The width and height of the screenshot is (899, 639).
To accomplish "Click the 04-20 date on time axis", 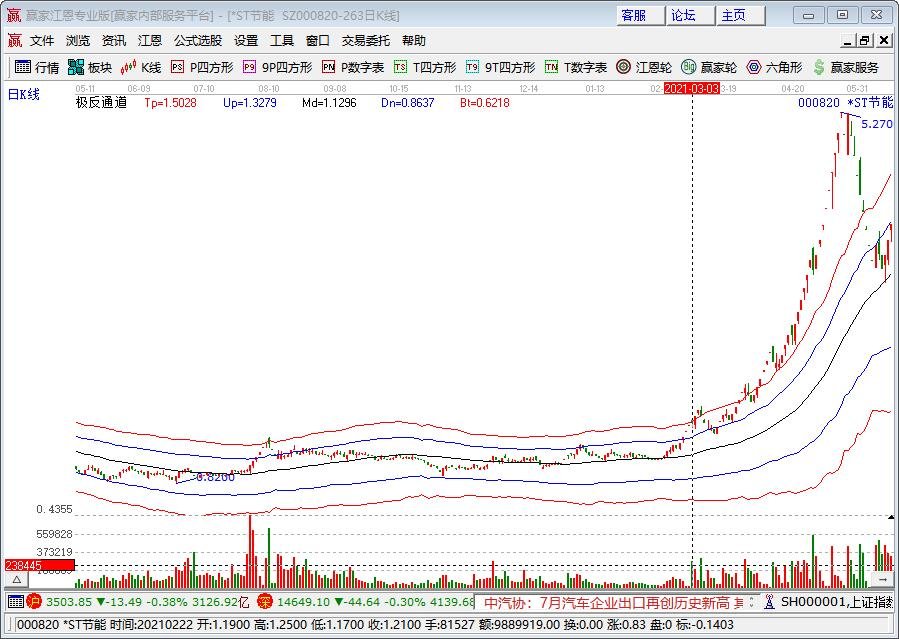I will click(793, 89).
